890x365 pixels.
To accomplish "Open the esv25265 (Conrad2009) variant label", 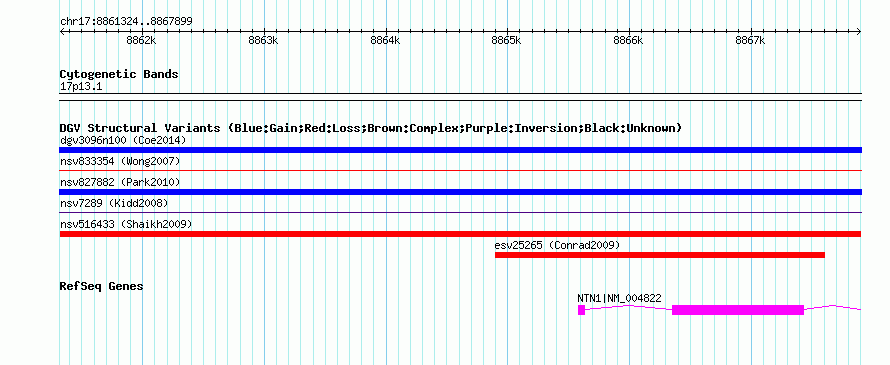I will [x=557, y=245].
